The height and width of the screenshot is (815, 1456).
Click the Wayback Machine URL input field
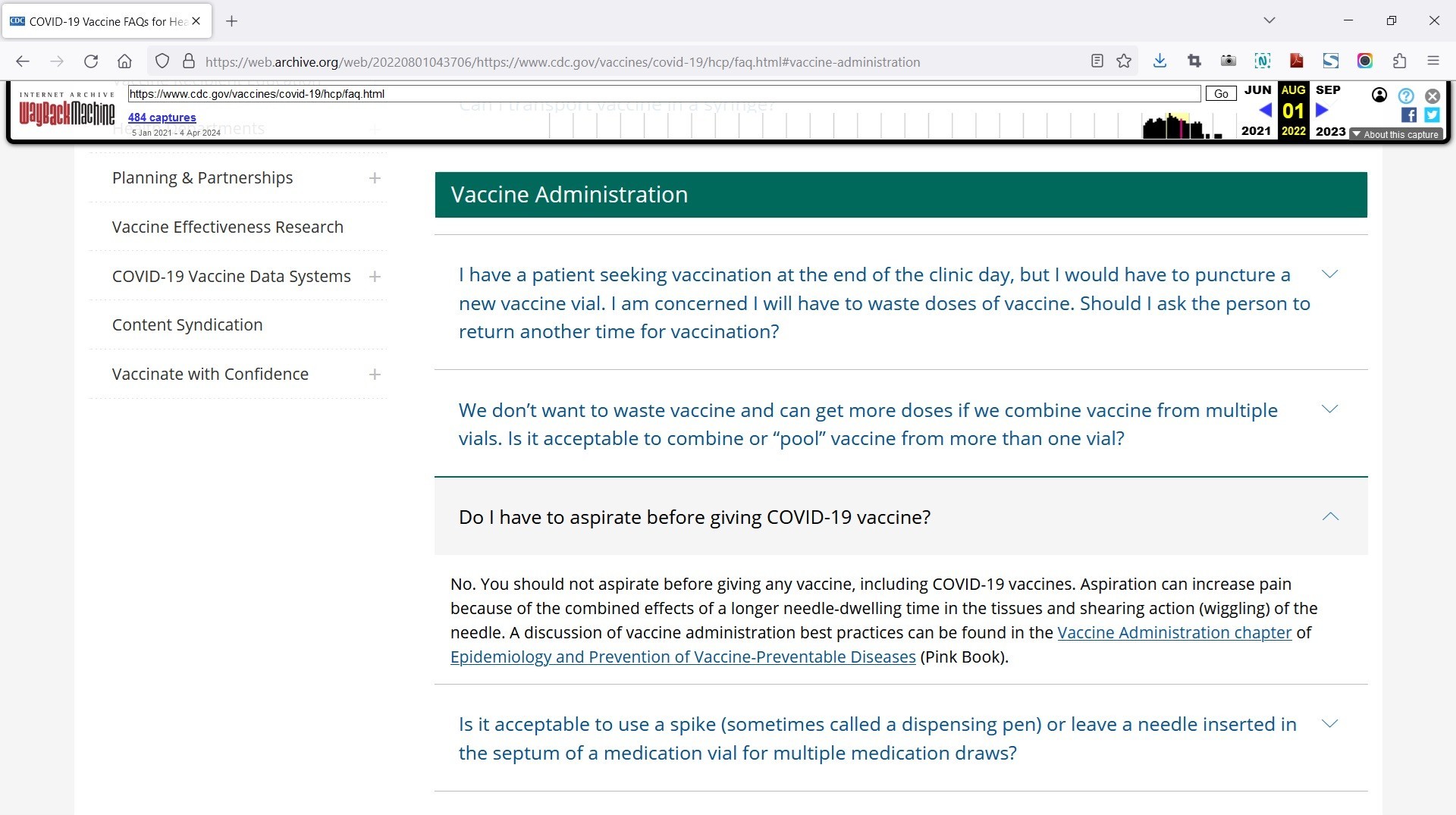pyautogui.click(x=664, y=94)
